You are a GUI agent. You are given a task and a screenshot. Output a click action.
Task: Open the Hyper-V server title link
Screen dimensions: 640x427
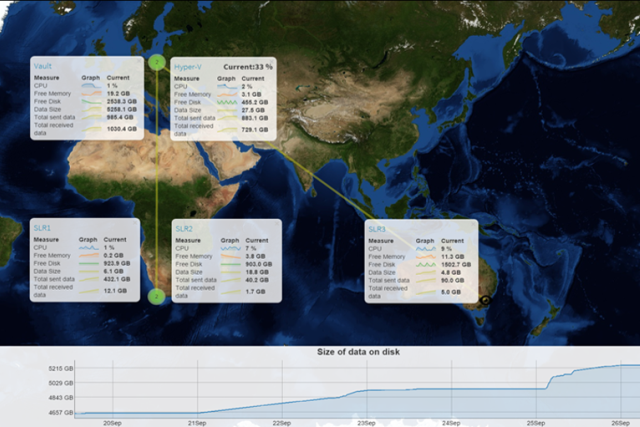tap(187, 66)
